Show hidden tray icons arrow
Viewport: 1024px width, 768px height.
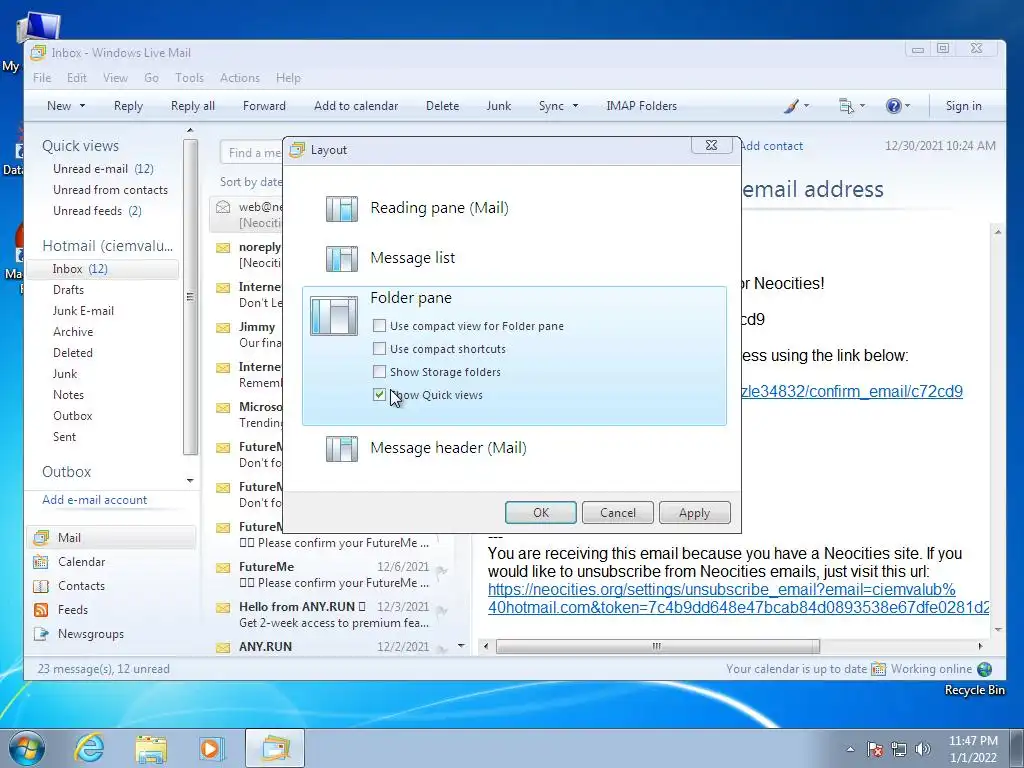pos(850,749)
